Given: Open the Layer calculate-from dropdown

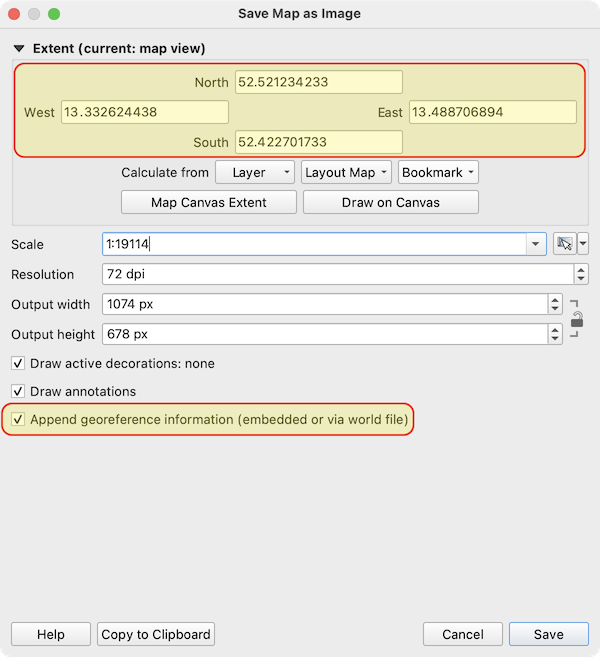Looking at the screenshot, I should [255, 172].
